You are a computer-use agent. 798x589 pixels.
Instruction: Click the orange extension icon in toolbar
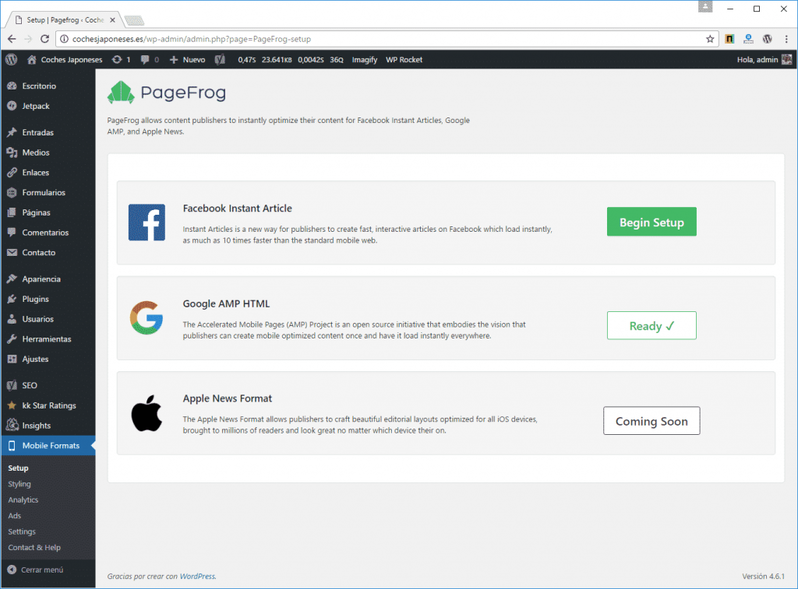(730, 39)
